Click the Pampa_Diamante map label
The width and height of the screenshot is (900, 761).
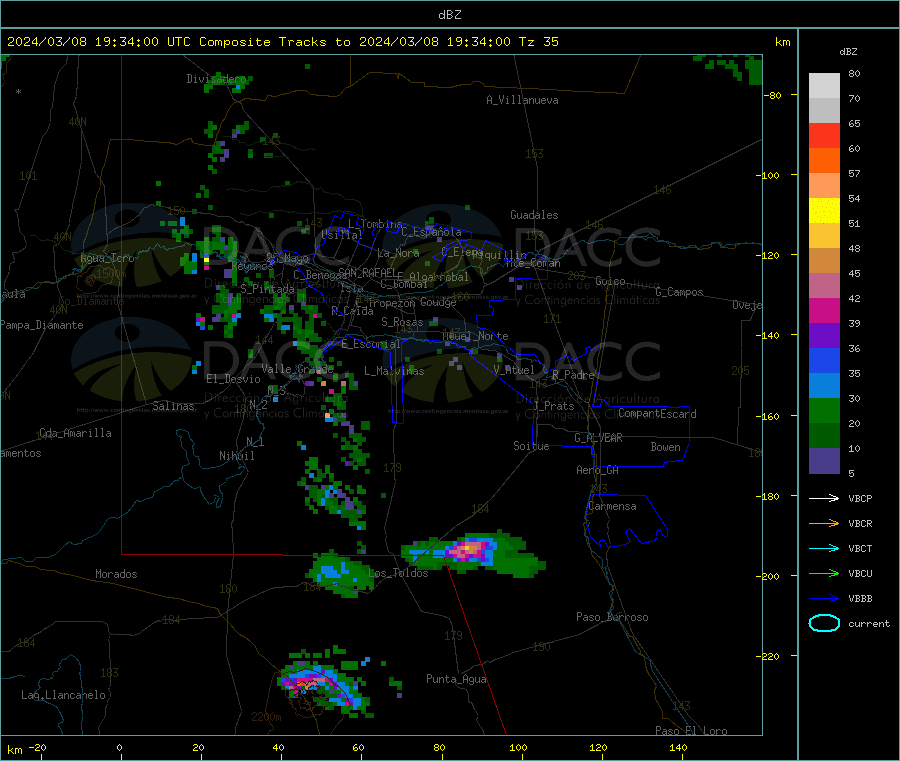click(x=41, y=325)
